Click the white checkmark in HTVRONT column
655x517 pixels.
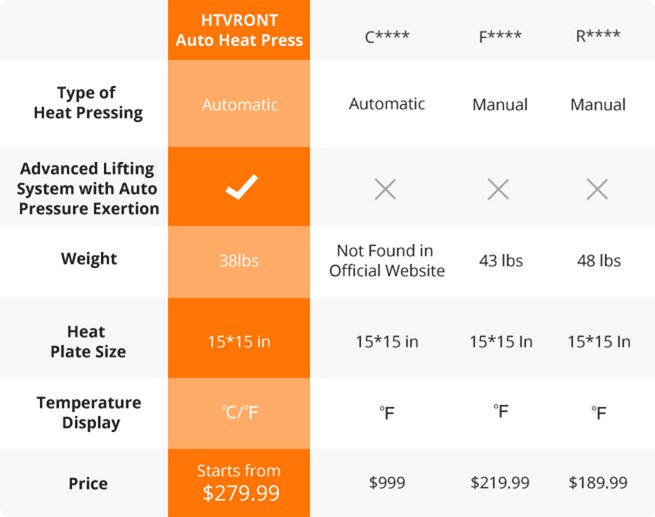[240, 188]
